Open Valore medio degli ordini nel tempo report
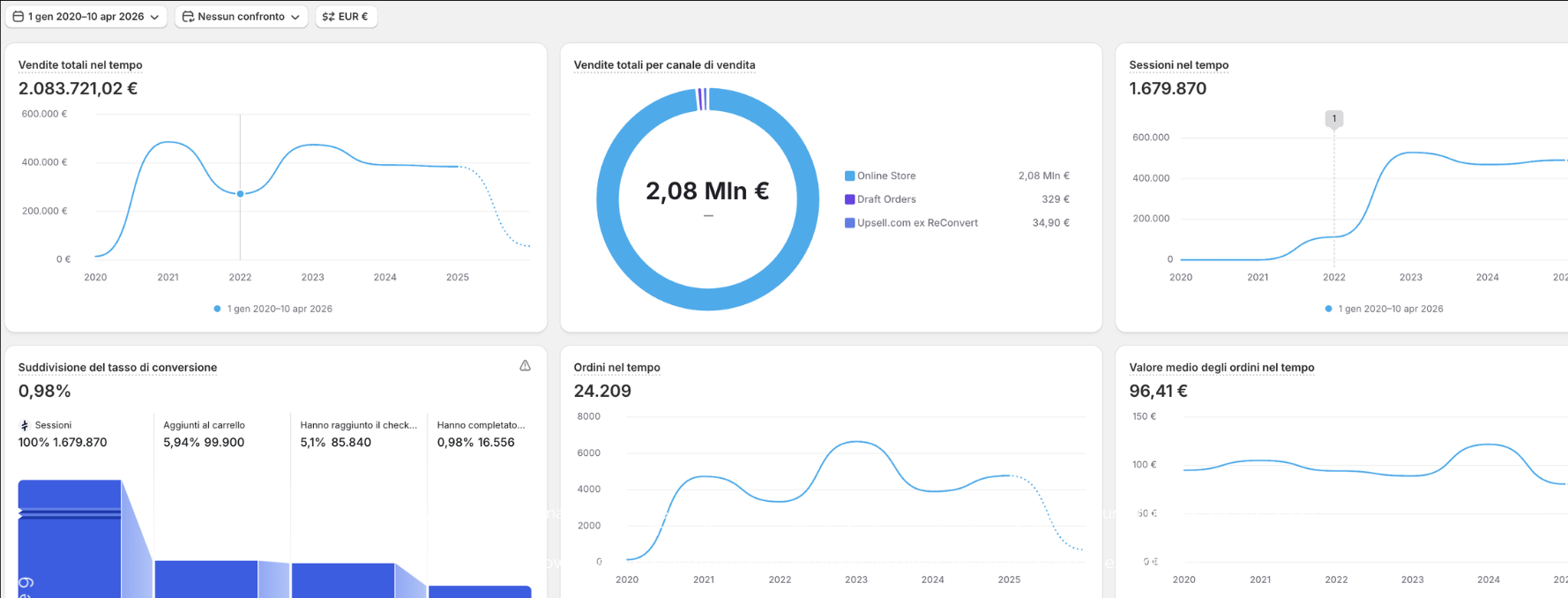 (1221, 368)
